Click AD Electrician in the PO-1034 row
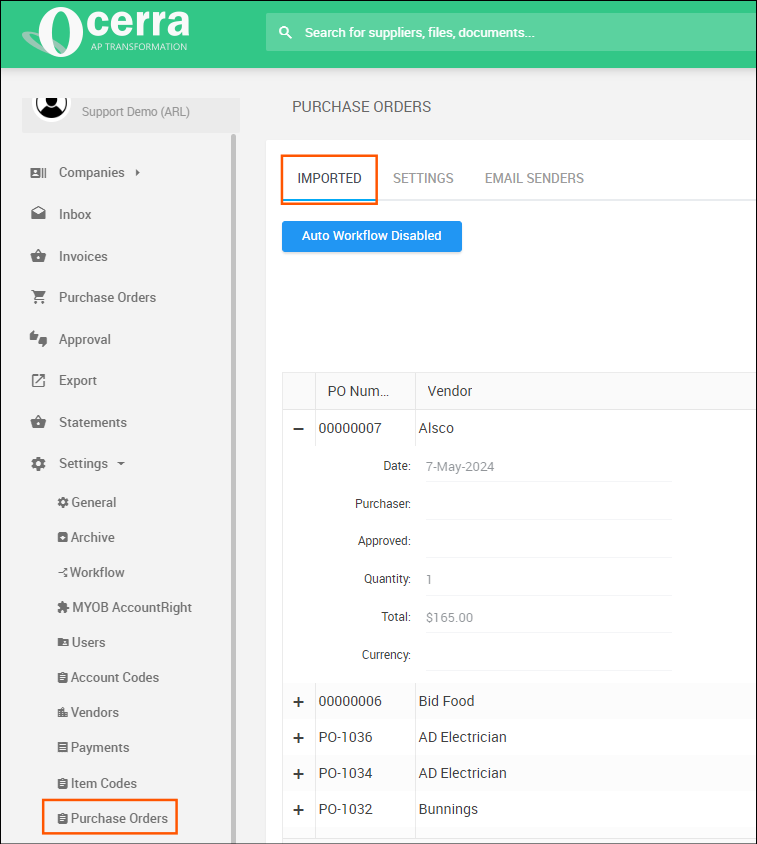 pyautogui.click(x=462, y=773)
